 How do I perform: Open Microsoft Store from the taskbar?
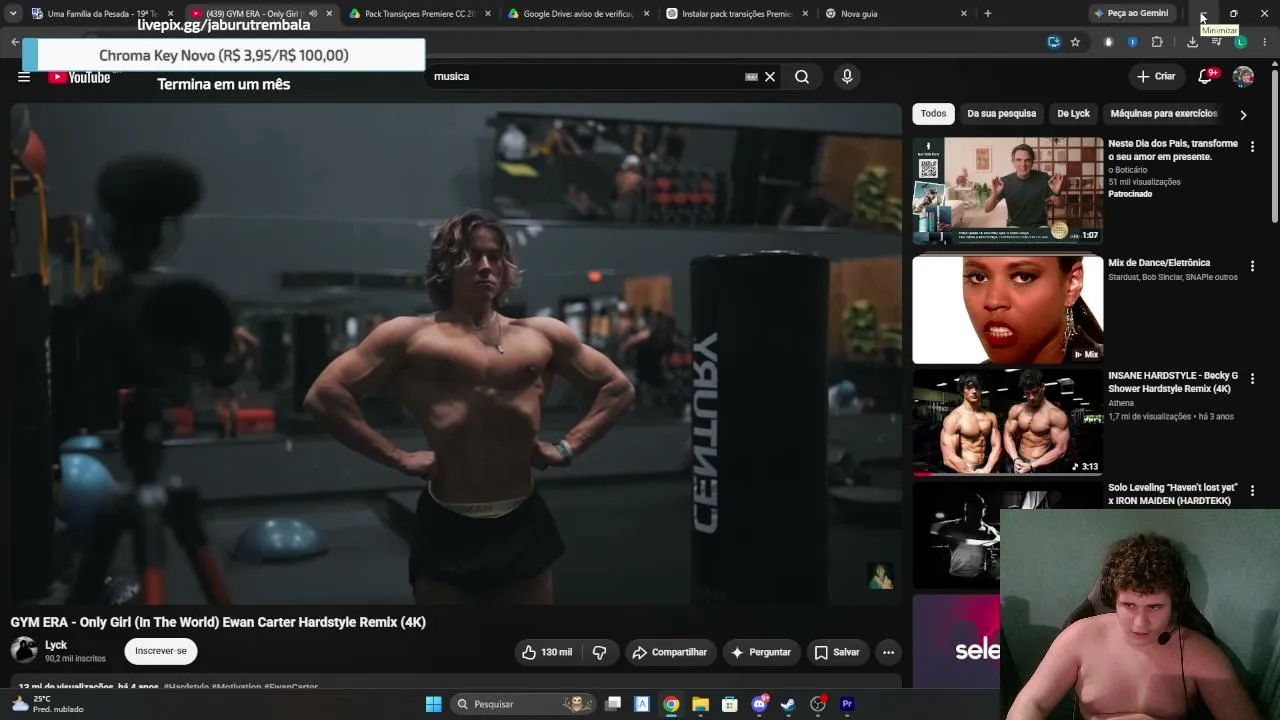coord(730,704)
